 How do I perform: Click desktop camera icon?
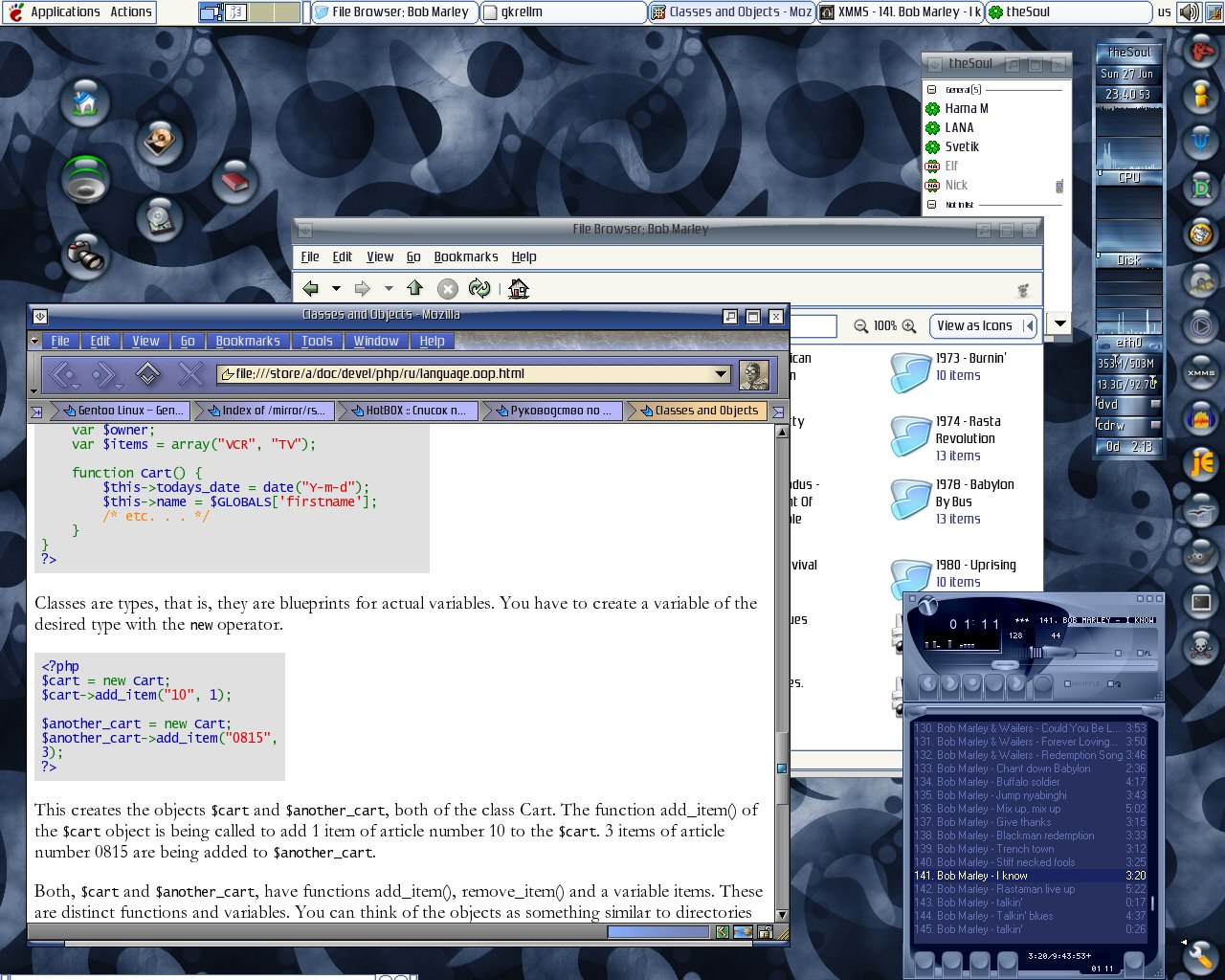pos(85,255)
